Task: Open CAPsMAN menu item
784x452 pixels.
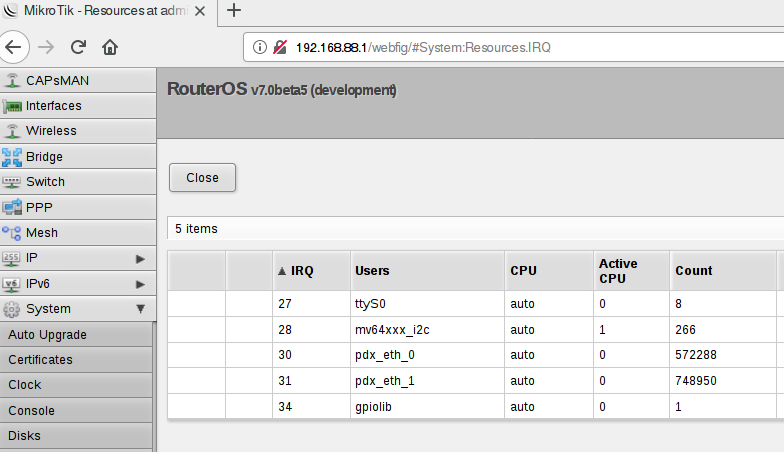Action: (78, 80)
